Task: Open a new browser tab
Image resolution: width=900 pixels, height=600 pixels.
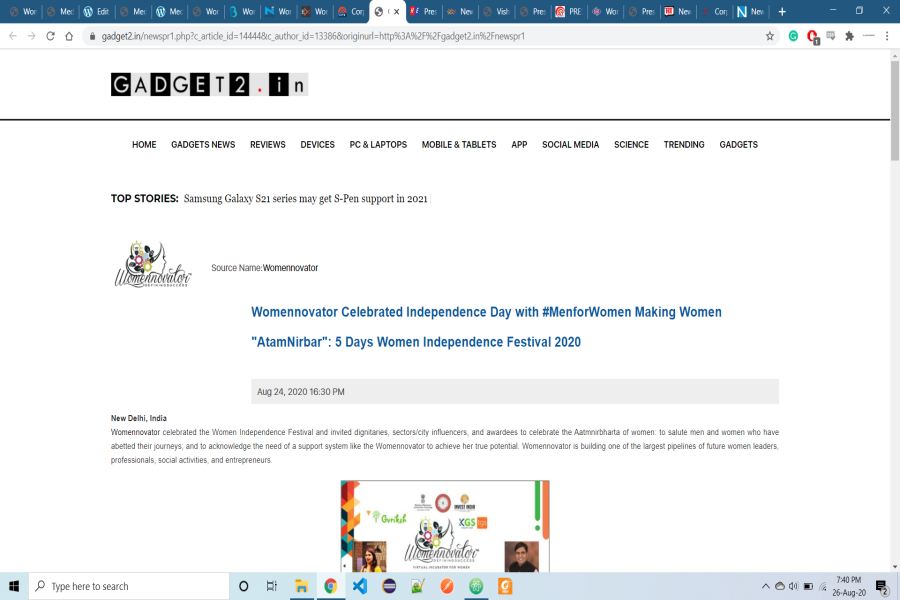Action: 782,11
